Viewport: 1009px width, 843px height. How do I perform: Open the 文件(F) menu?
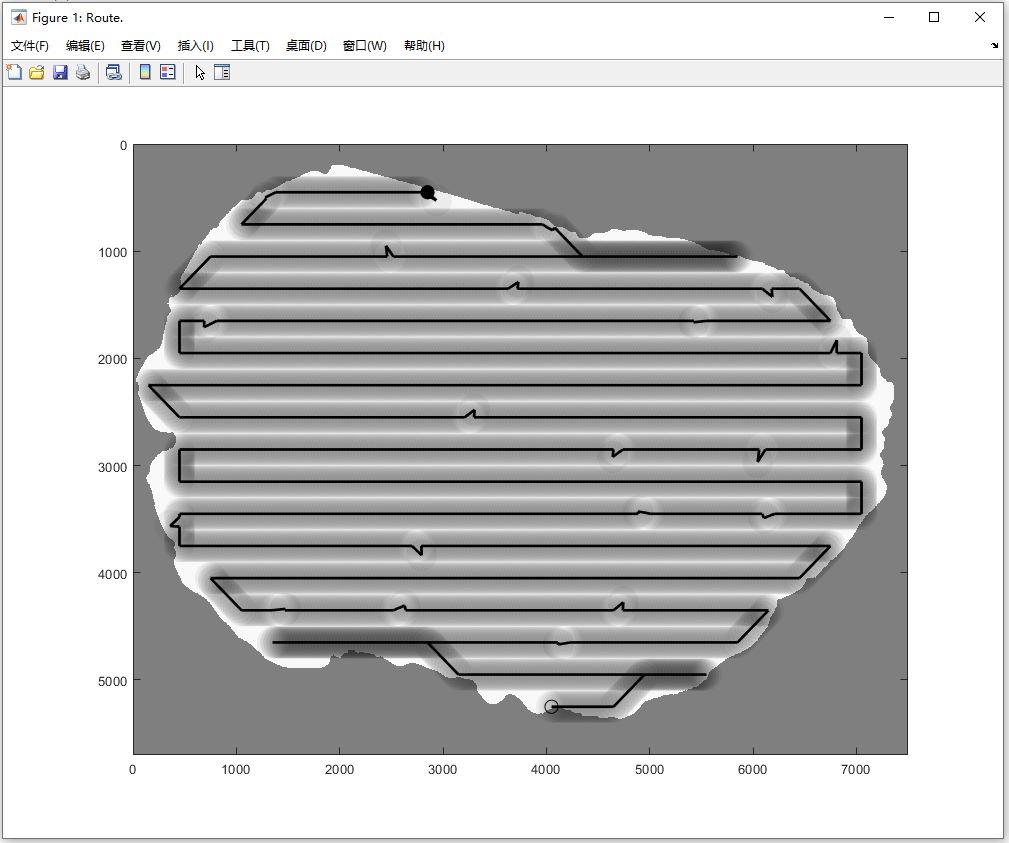click(30, 46)
